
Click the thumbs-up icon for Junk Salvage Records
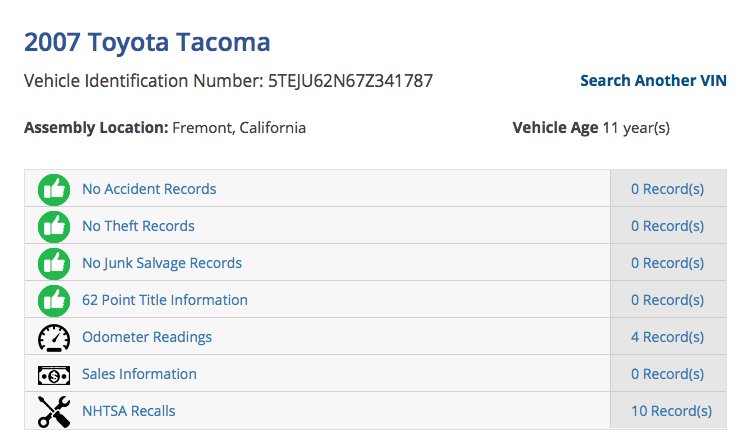pyautogui.click(x=54, y=264)
